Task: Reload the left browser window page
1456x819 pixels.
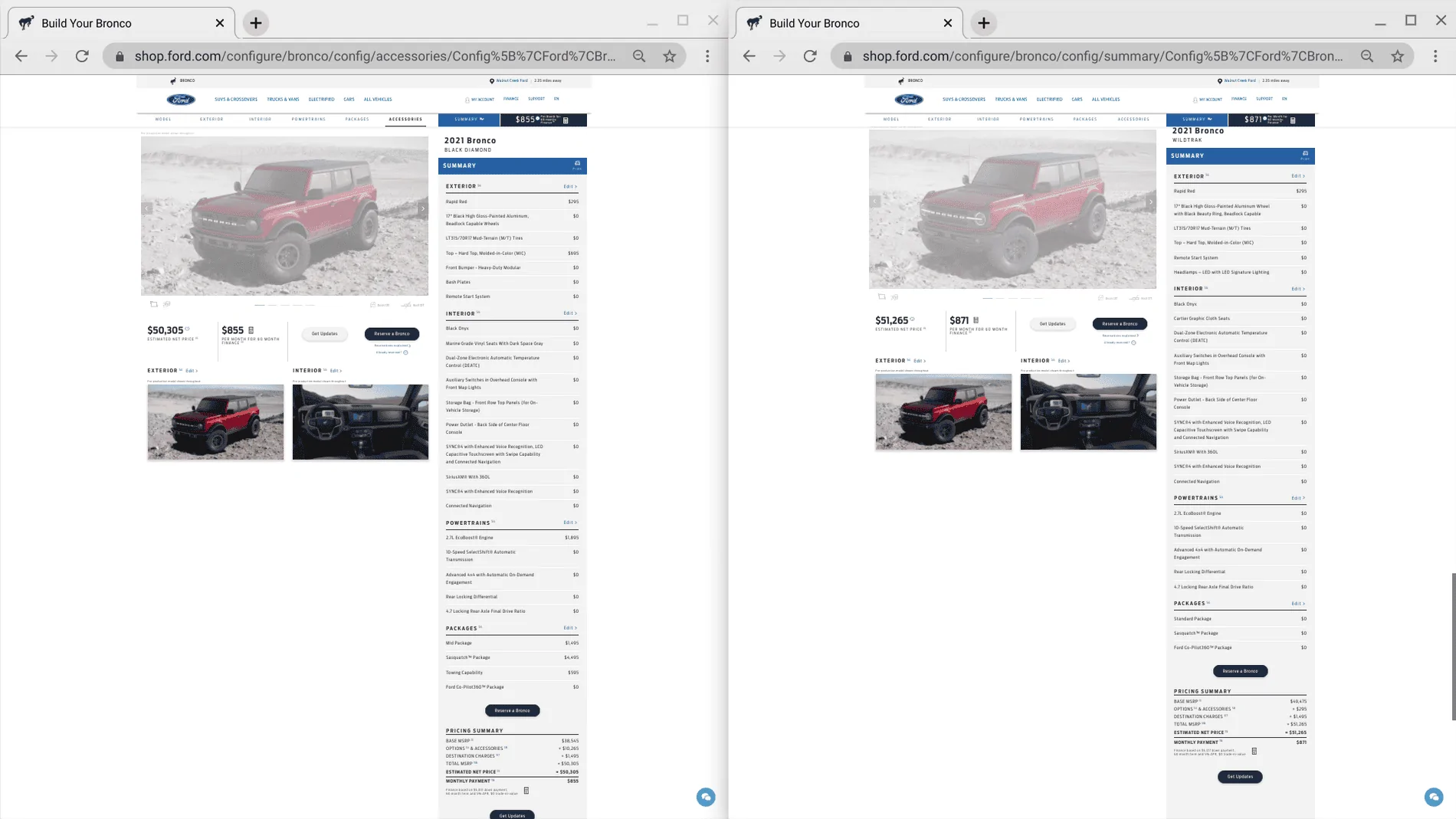Action: pyautogui.click(x=82, y=56)
